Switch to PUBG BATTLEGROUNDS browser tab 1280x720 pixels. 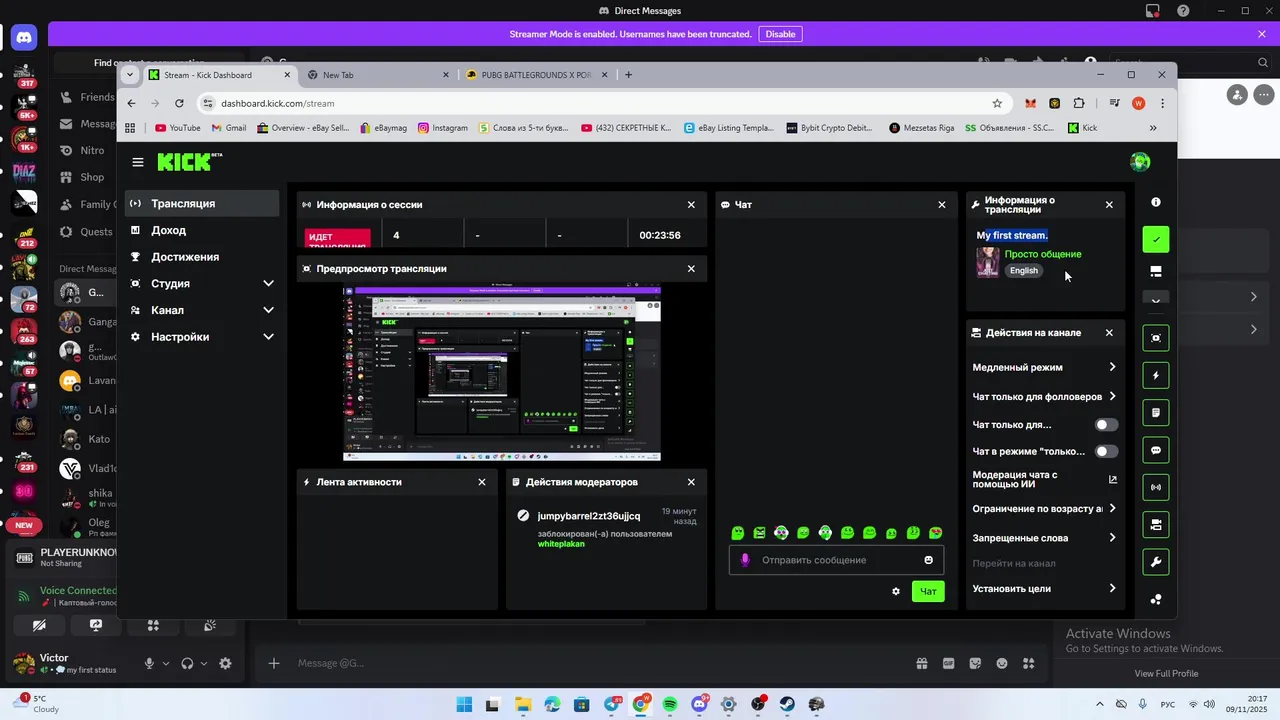(536, 75)
